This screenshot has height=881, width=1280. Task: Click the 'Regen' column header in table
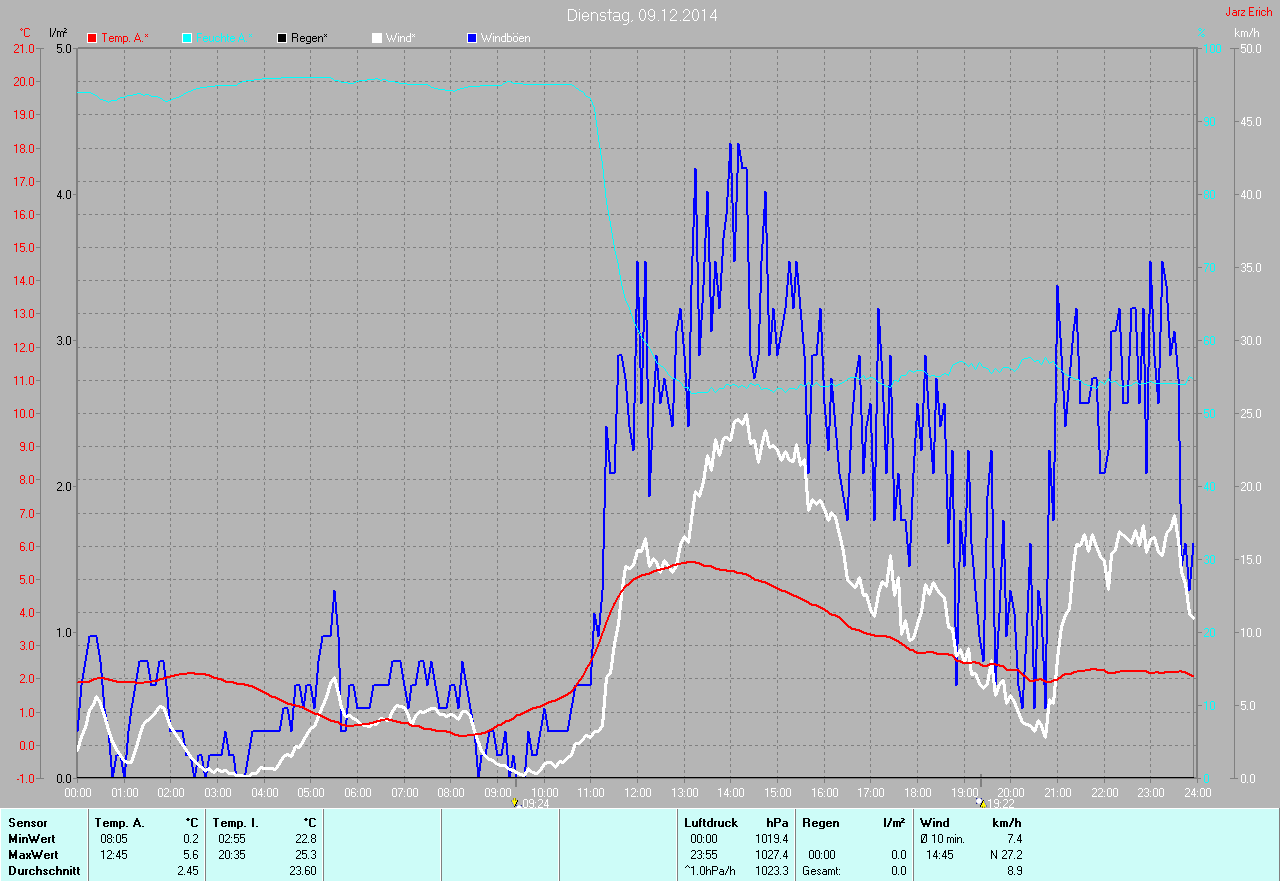point(821,822)
